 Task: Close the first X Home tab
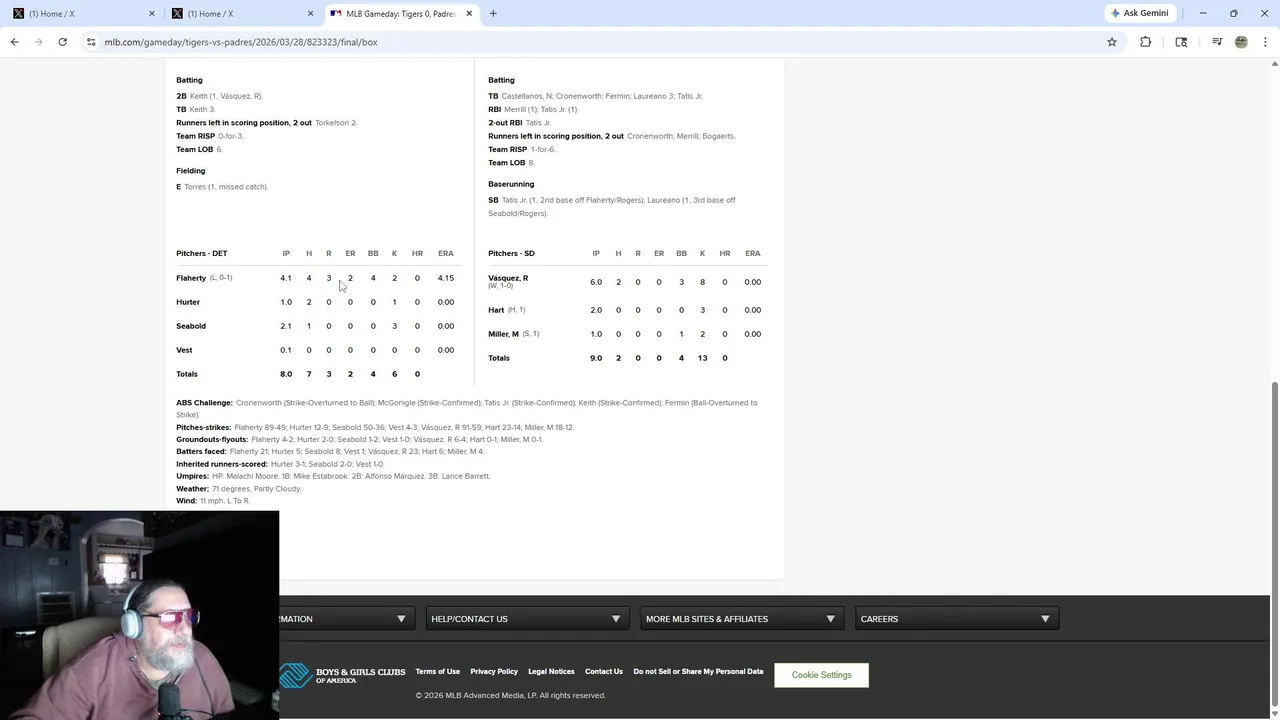(152, 14)
